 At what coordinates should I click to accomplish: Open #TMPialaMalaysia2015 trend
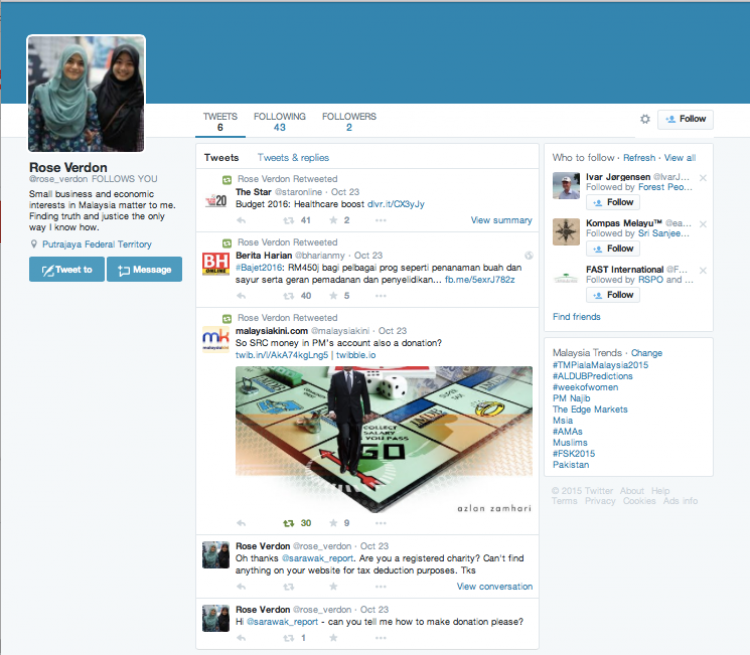[600, 365]
